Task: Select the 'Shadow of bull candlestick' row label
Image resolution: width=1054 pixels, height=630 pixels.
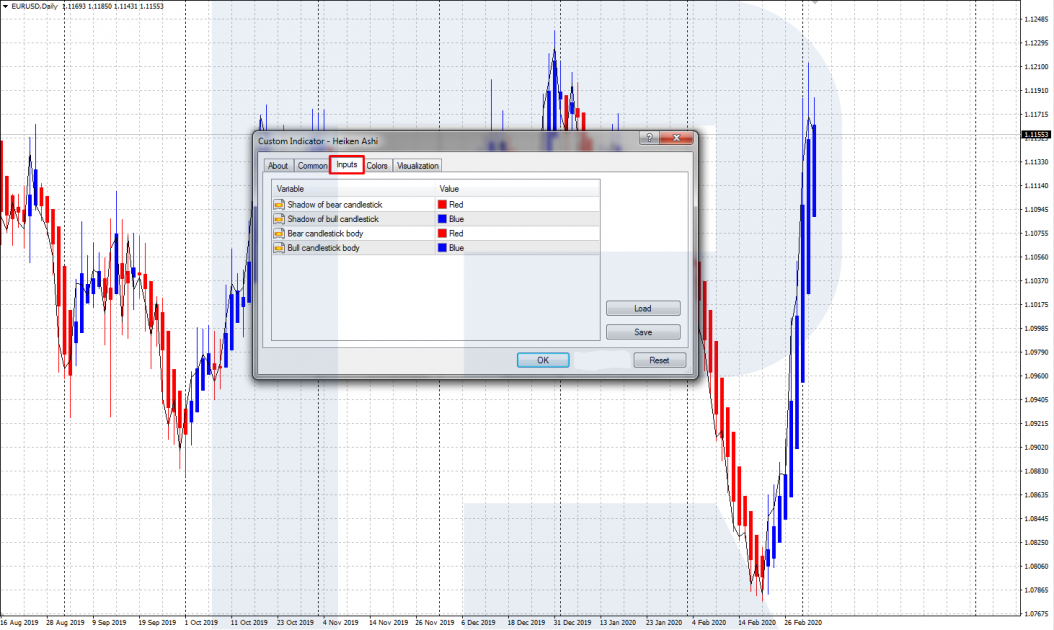Action: click(333, 219)
